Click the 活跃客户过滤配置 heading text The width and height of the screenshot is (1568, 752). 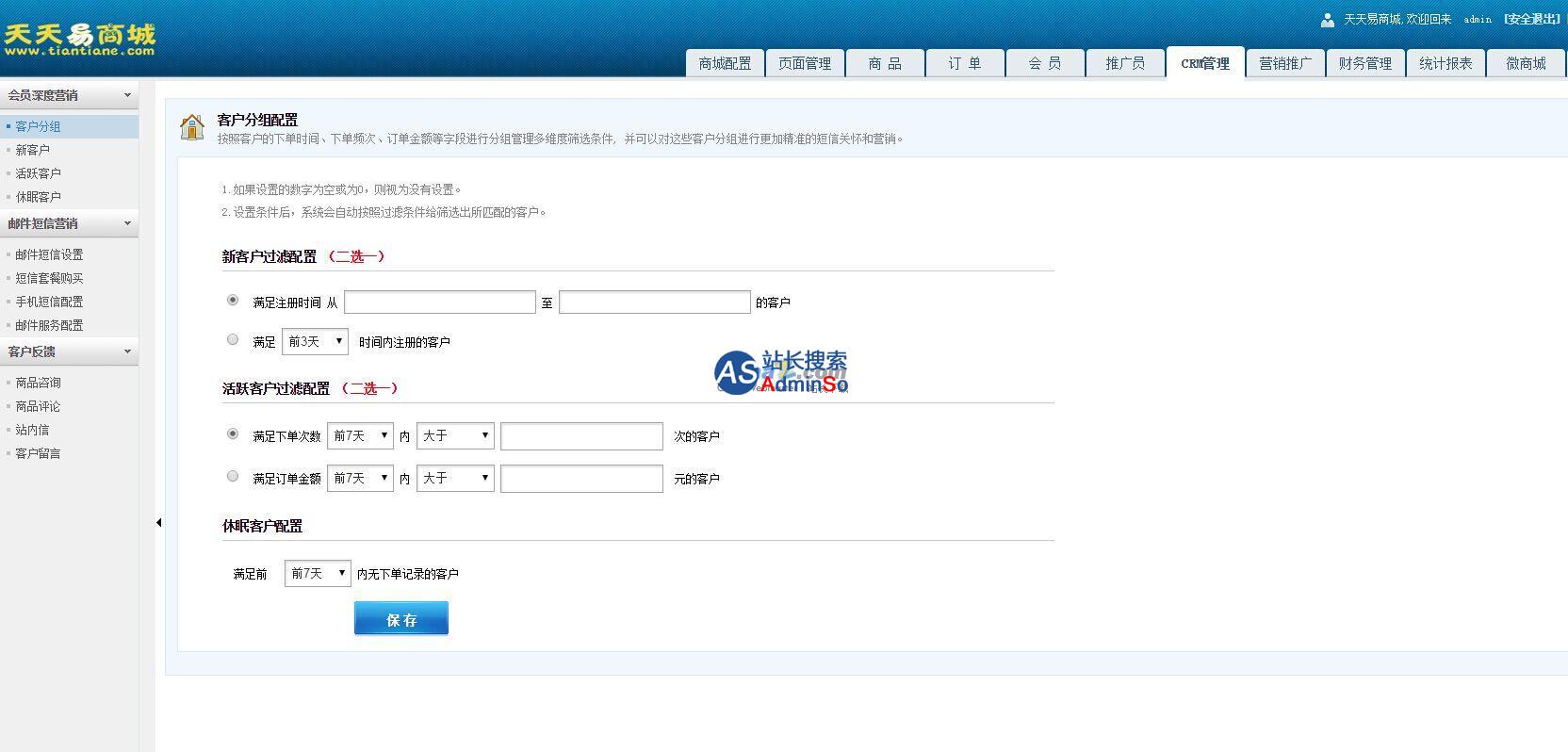coord(276,388)
